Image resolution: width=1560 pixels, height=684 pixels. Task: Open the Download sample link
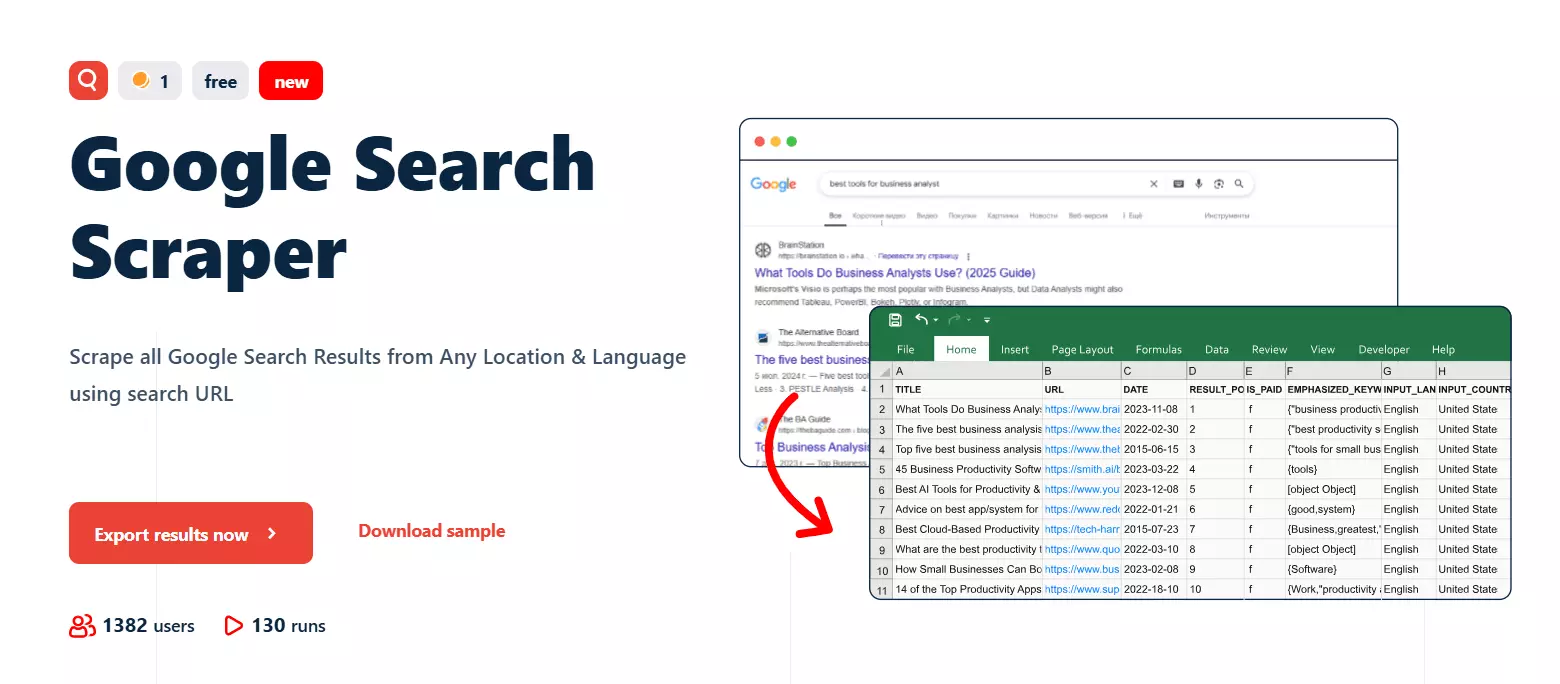tap(431, 531)
